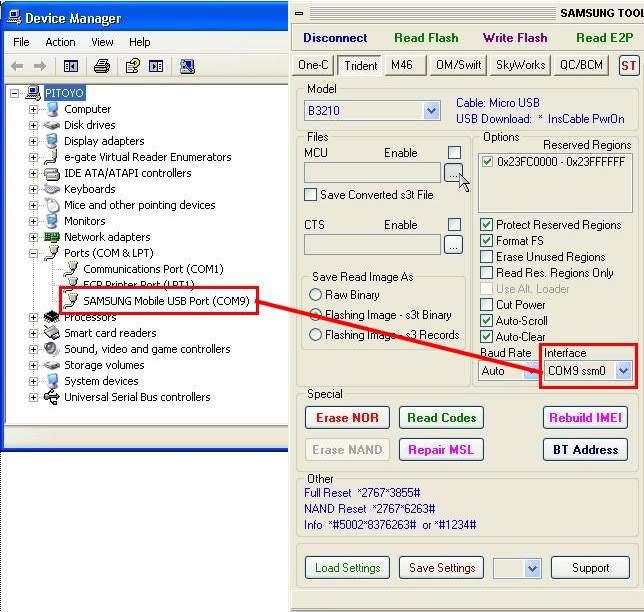The width and height of the screenshot is (644, 612).
Task: Click Write Flash in Samsung Tool
Action: [x=515, y=38]
